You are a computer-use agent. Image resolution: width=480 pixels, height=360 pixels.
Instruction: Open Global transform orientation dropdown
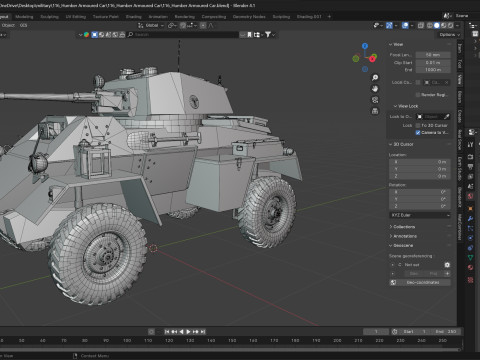click(151, 25)
